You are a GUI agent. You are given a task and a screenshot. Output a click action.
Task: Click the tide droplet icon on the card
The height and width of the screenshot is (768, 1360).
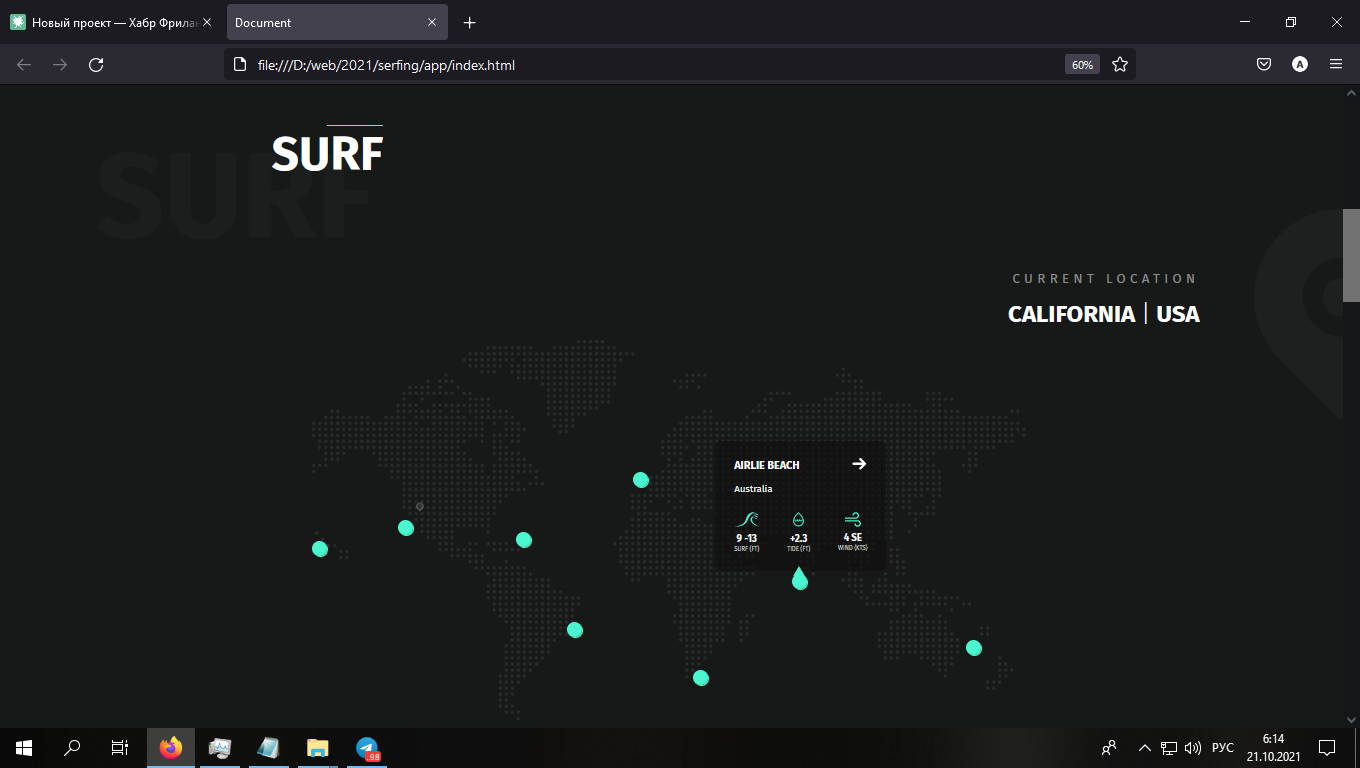tap(798, 519)
